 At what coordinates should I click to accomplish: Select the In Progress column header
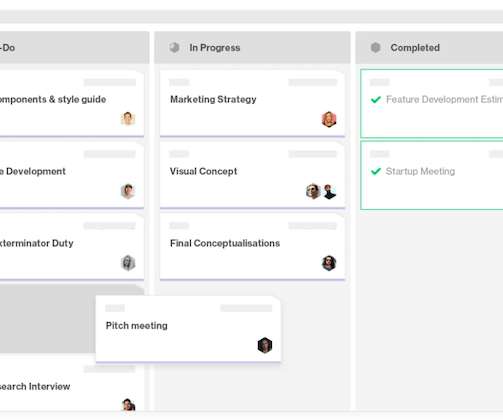coord(252,48)
